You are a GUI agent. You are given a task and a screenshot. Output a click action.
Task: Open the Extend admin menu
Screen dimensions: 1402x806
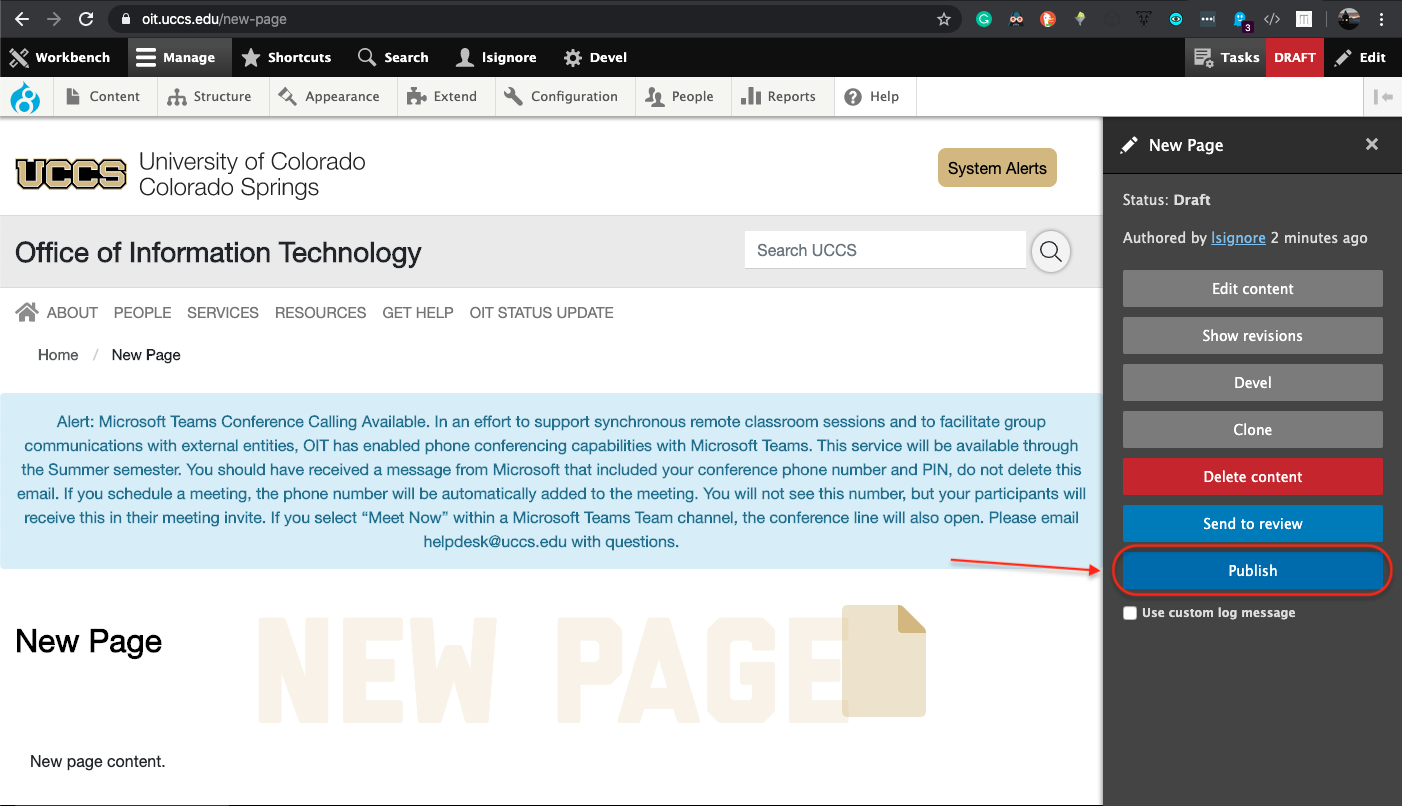coord(443,97)
